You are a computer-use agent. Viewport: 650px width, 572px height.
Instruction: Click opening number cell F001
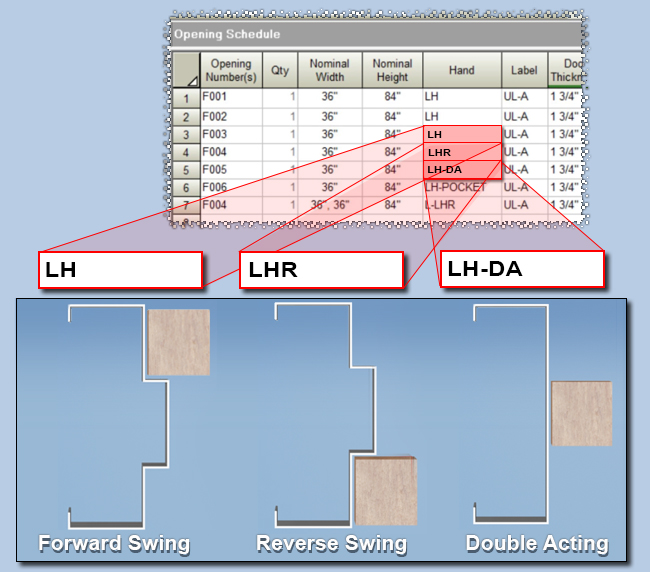(231, 98)
